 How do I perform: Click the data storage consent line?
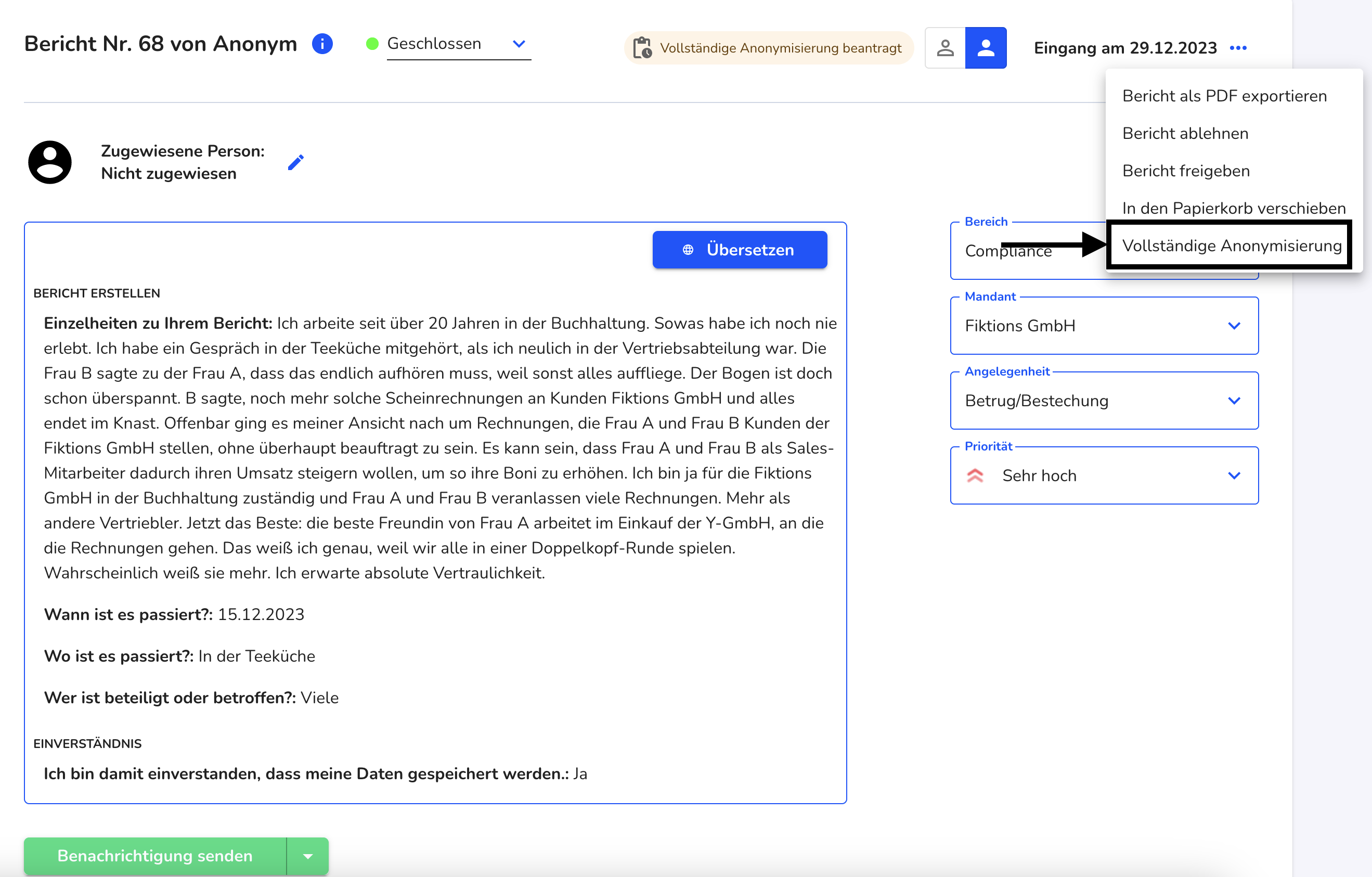(x=316, y=774)
